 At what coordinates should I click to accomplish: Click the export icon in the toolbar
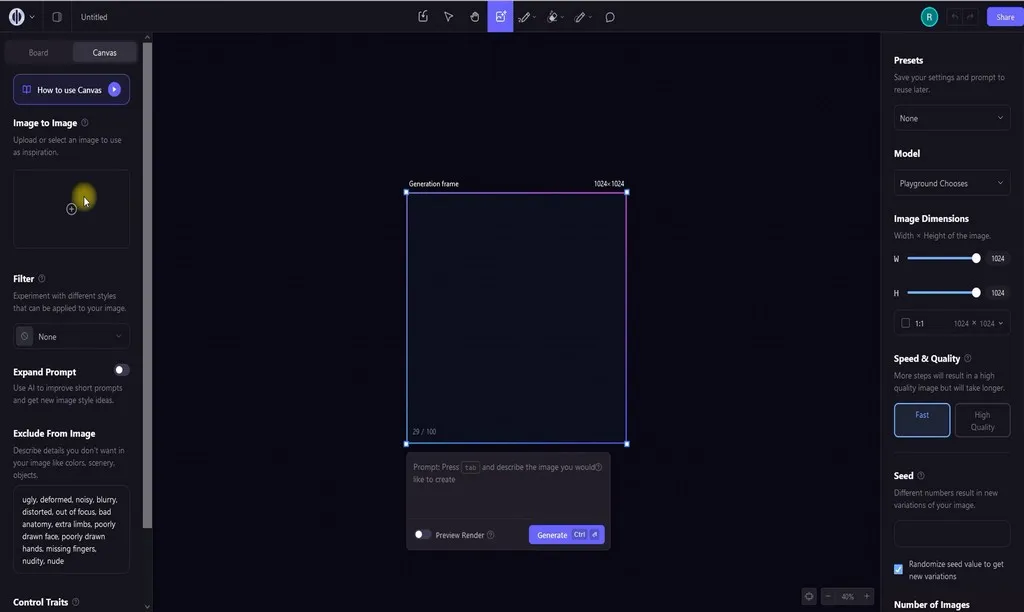(x=423, y=17)
